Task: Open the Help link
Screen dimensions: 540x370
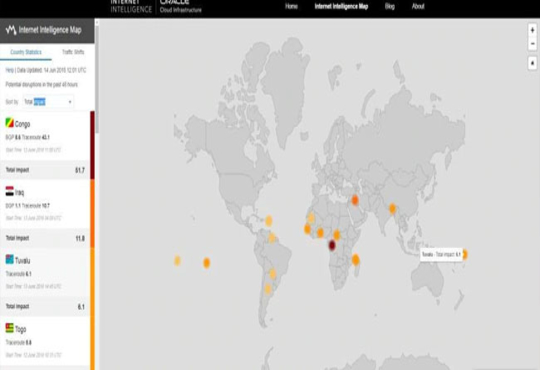Action: tap(9, 70)
